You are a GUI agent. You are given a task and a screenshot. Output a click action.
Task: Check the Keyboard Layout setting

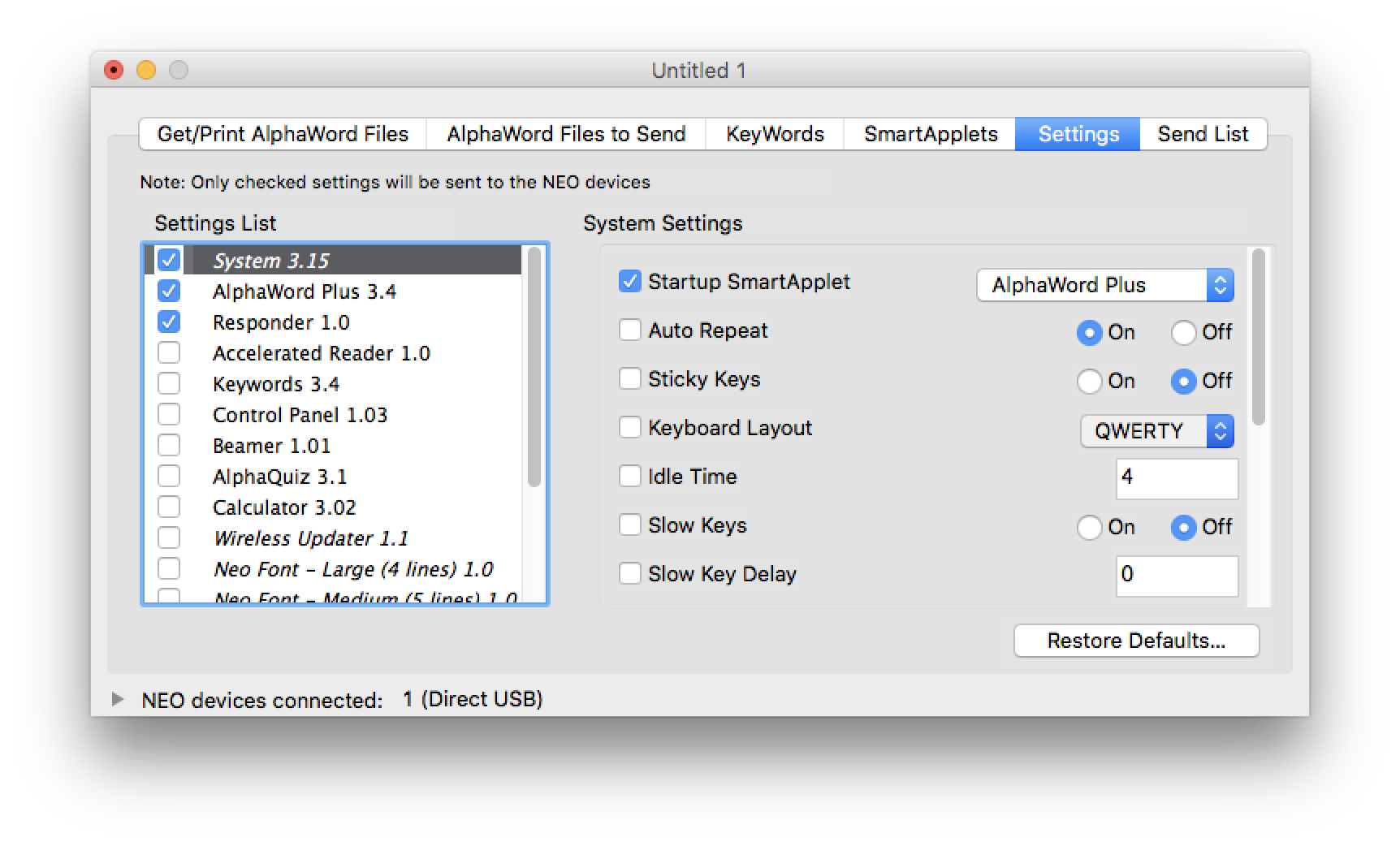tap(630, 428)
